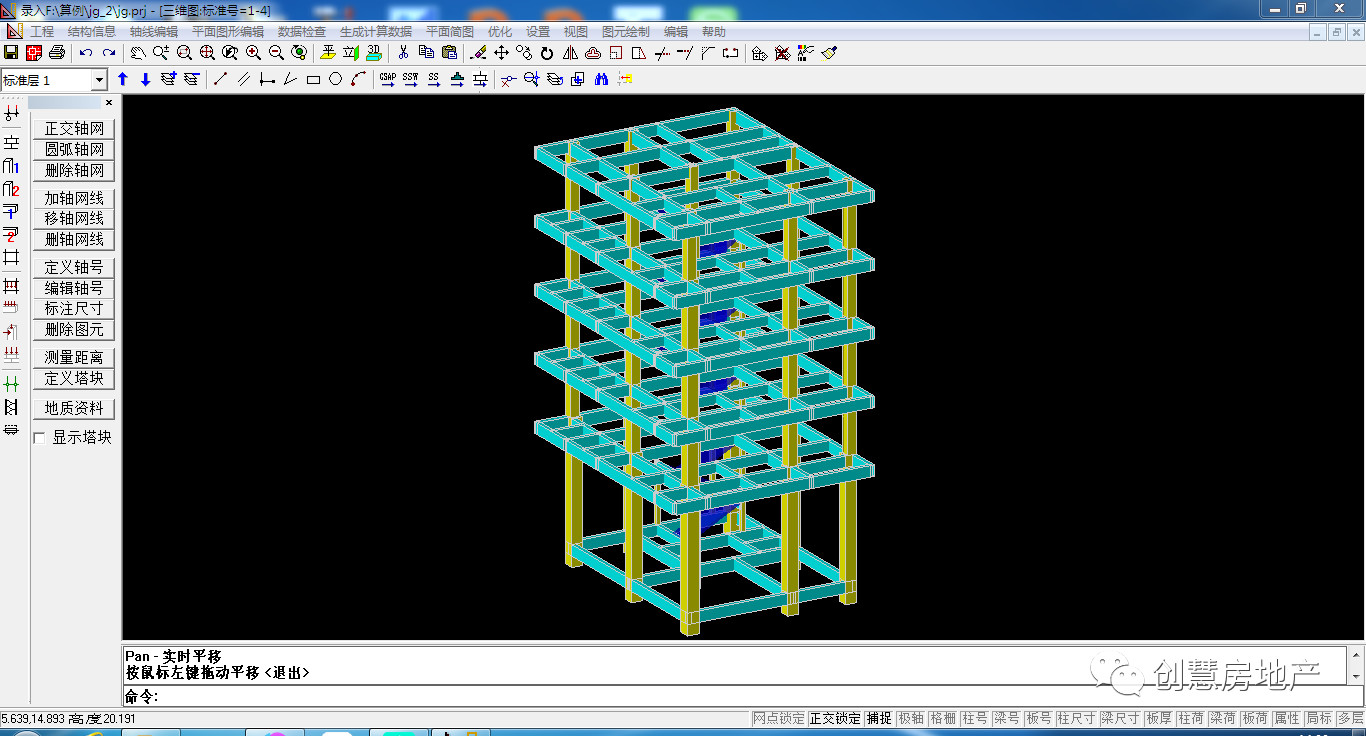
Task: Click the 删除轴网 button
Action: pos(74,171)
